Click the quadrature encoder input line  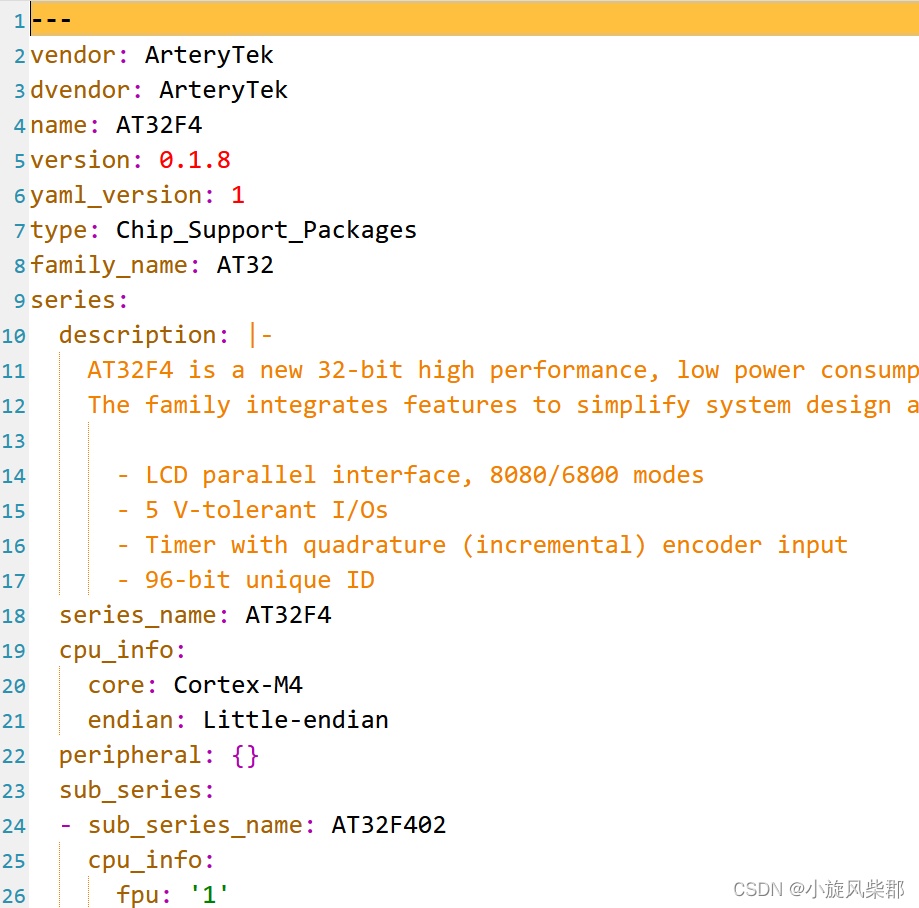pos(482,545)
